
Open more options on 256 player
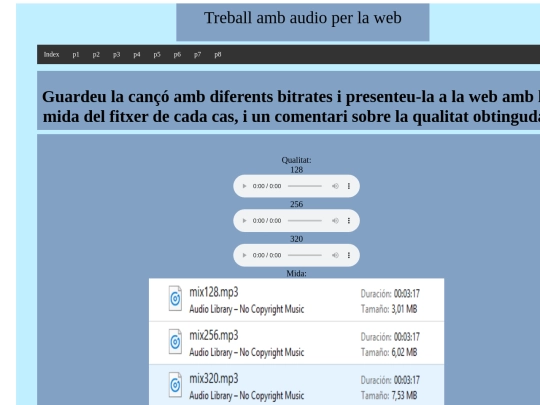[349, 220]
